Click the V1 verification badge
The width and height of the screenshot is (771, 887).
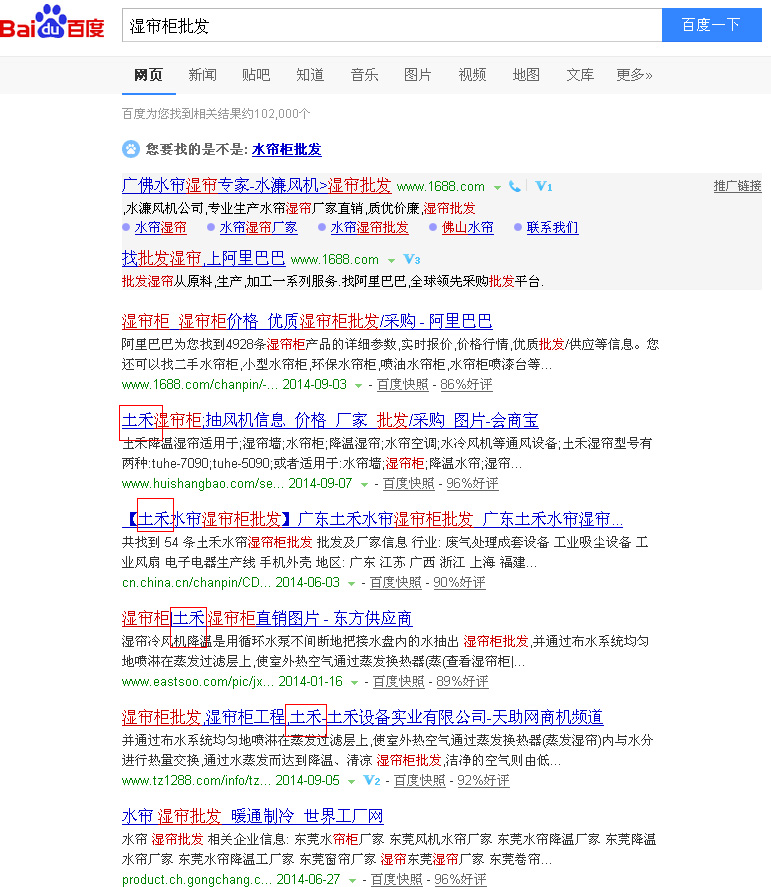(544, 186)
